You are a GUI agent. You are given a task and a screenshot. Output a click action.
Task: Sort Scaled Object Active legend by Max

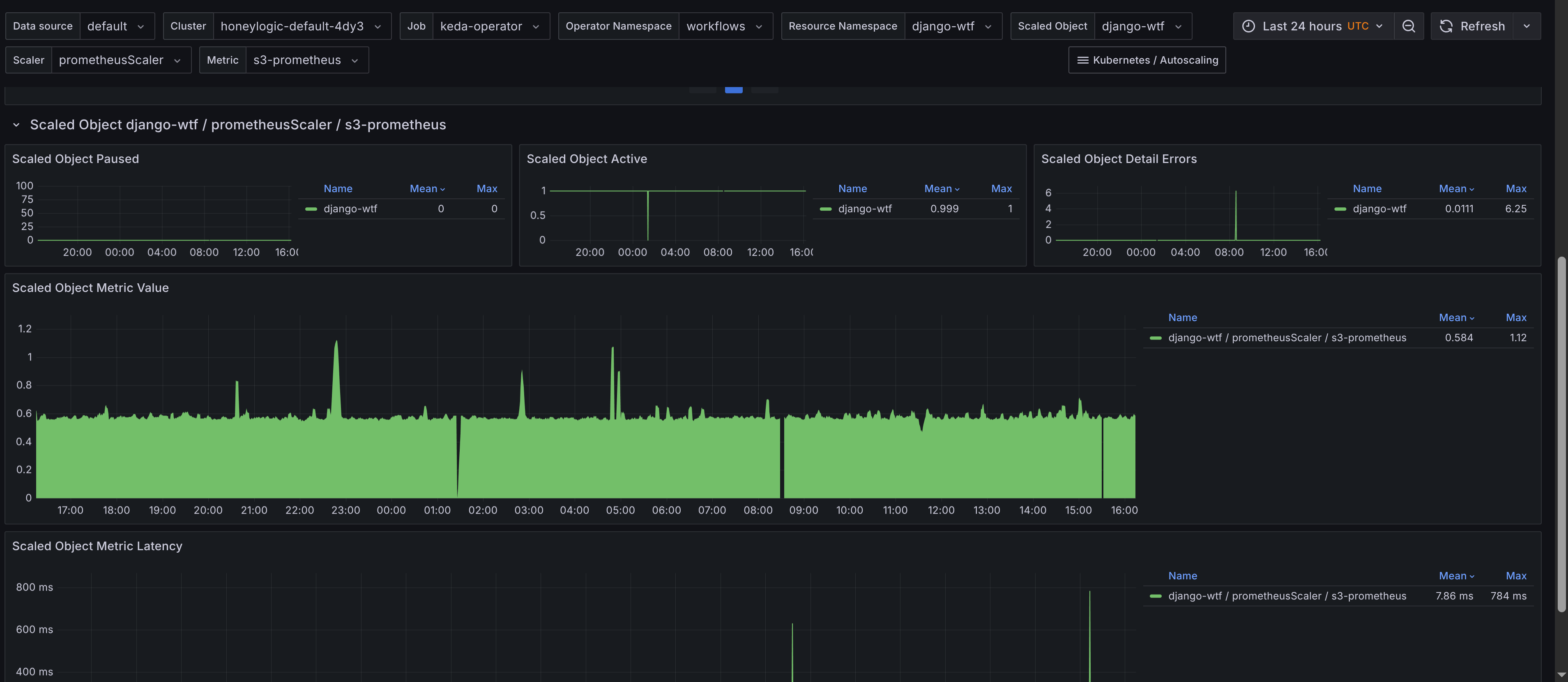[x=1001, y=188]
